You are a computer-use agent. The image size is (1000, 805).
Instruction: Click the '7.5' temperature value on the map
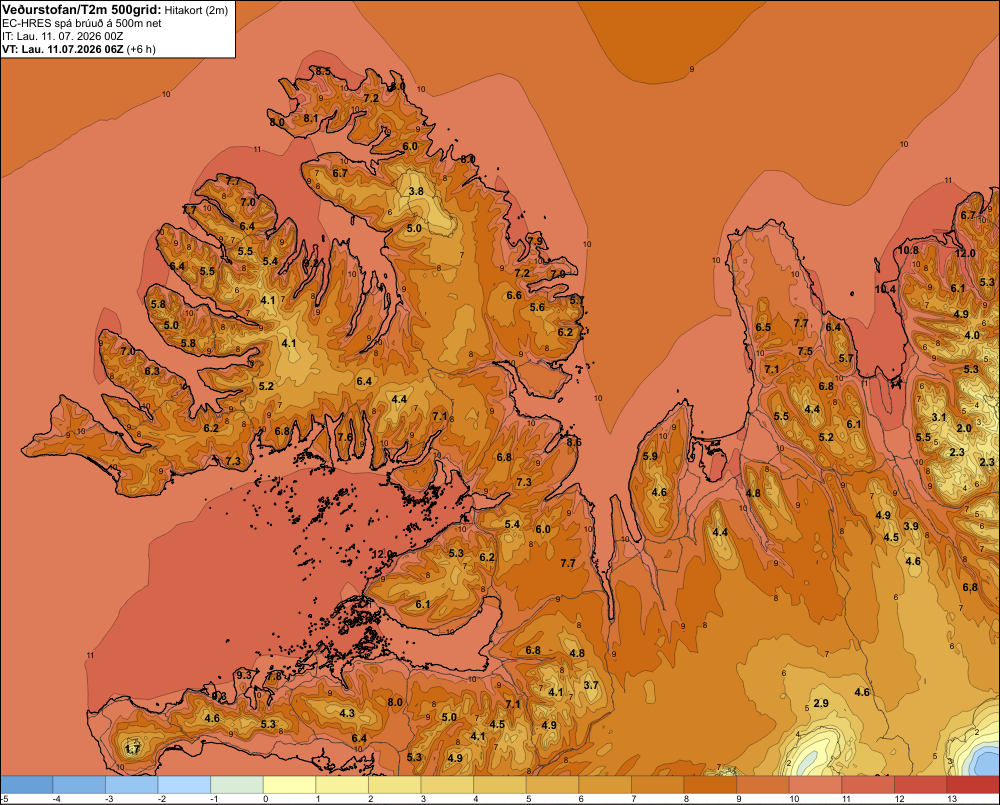point(805,351)
